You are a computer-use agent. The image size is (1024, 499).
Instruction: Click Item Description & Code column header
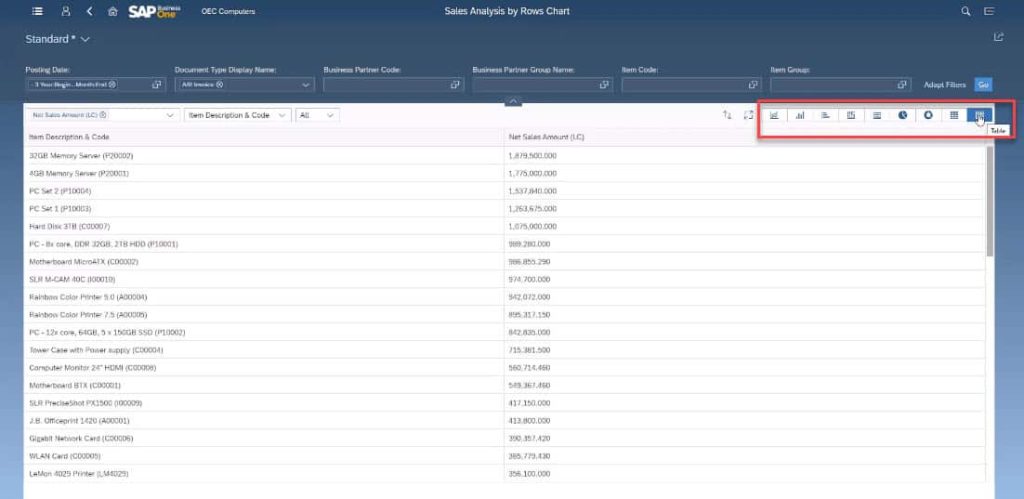[x=263, y=137]
